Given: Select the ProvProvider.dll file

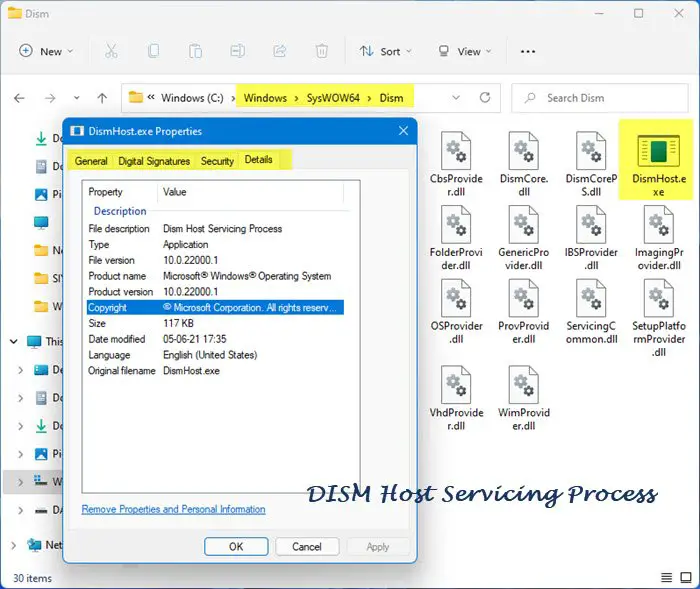Looking at the screenshot, I should click(x=524, y=312).
